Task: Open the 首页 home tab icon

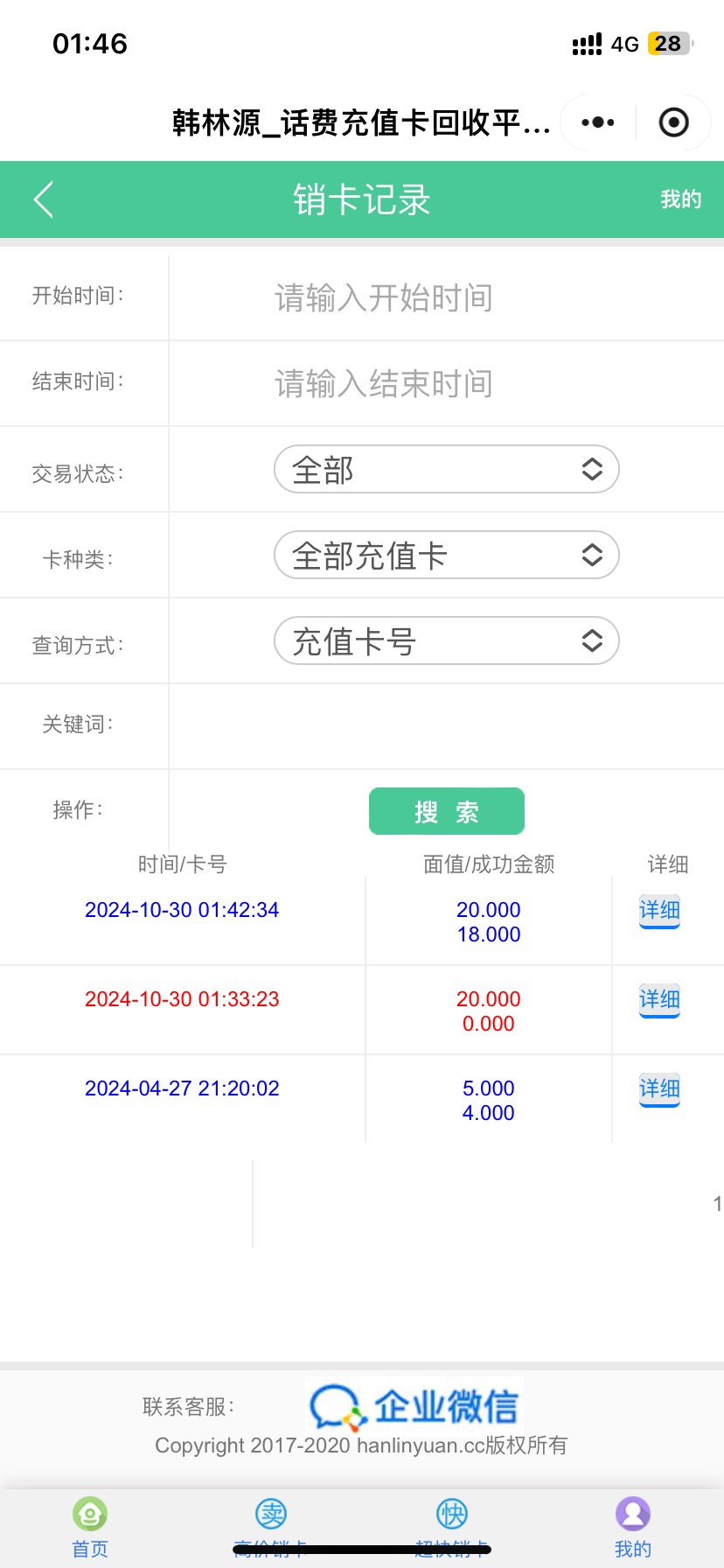Action: click(90, 1514)
